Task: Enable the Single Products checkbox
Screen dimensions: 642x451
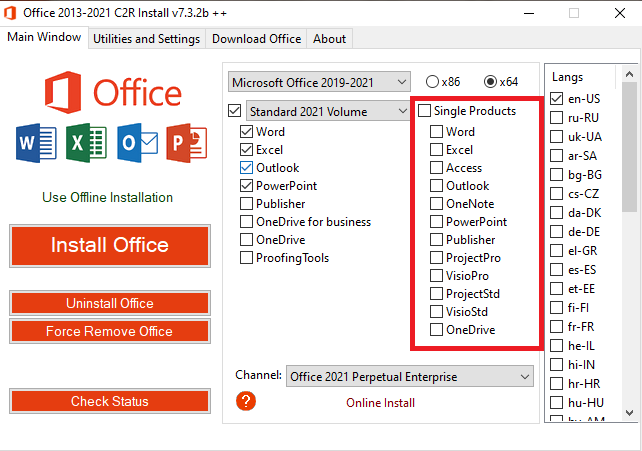Action: (425, 111)
